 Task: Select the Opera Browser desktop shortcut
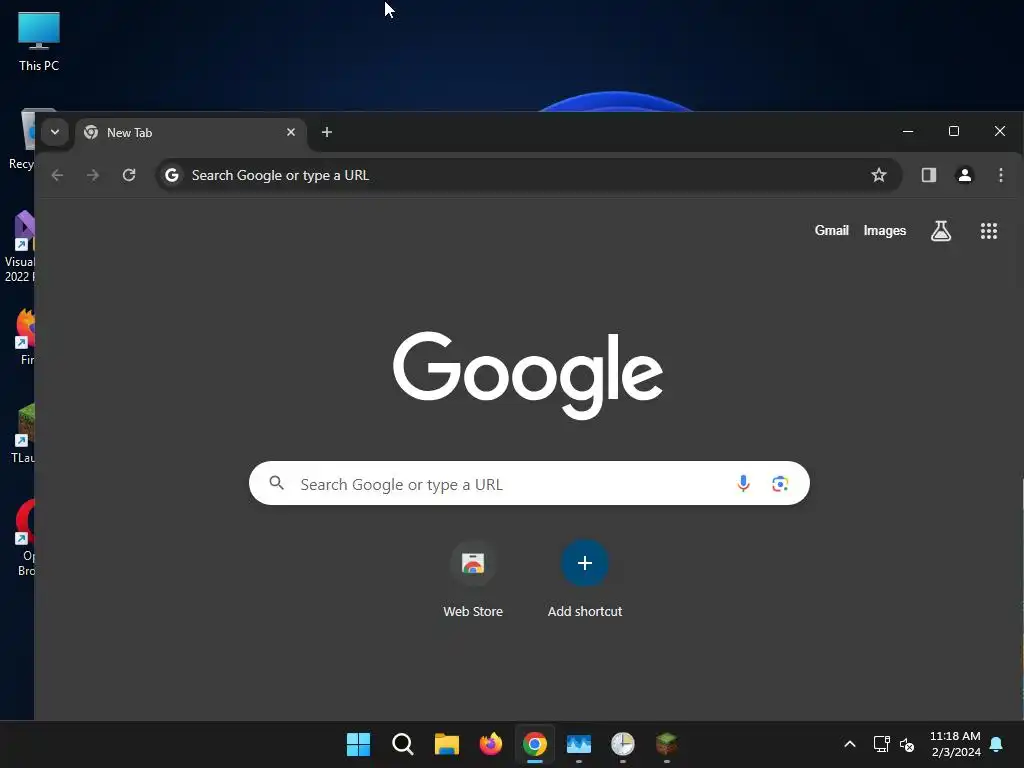pos(25,538)
